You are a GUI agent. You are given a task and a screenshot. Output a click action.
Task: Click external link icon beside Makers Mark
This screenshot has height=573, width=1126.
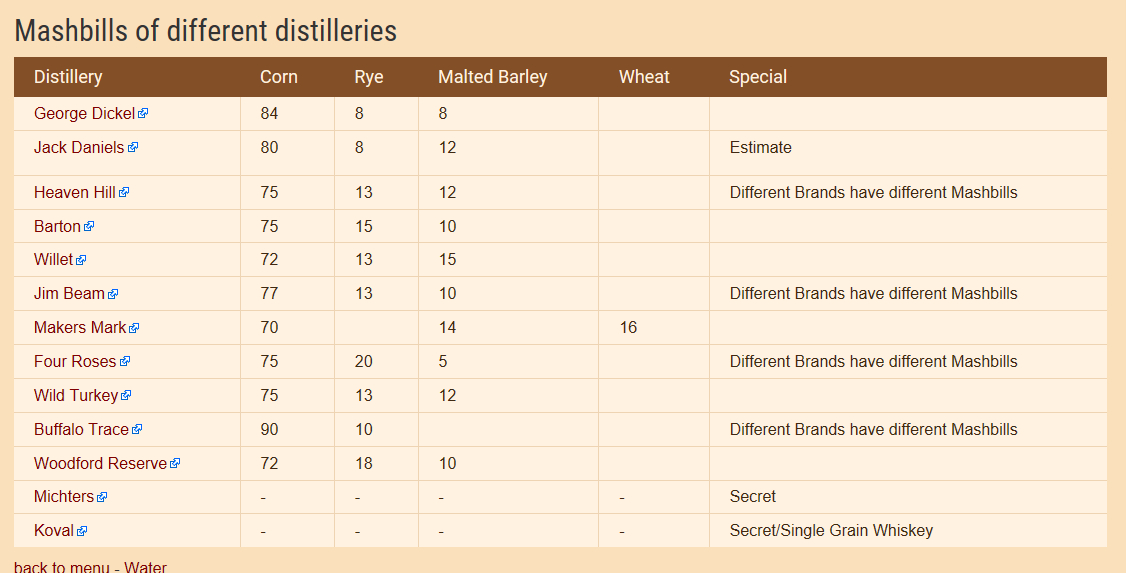pos(134,327)
